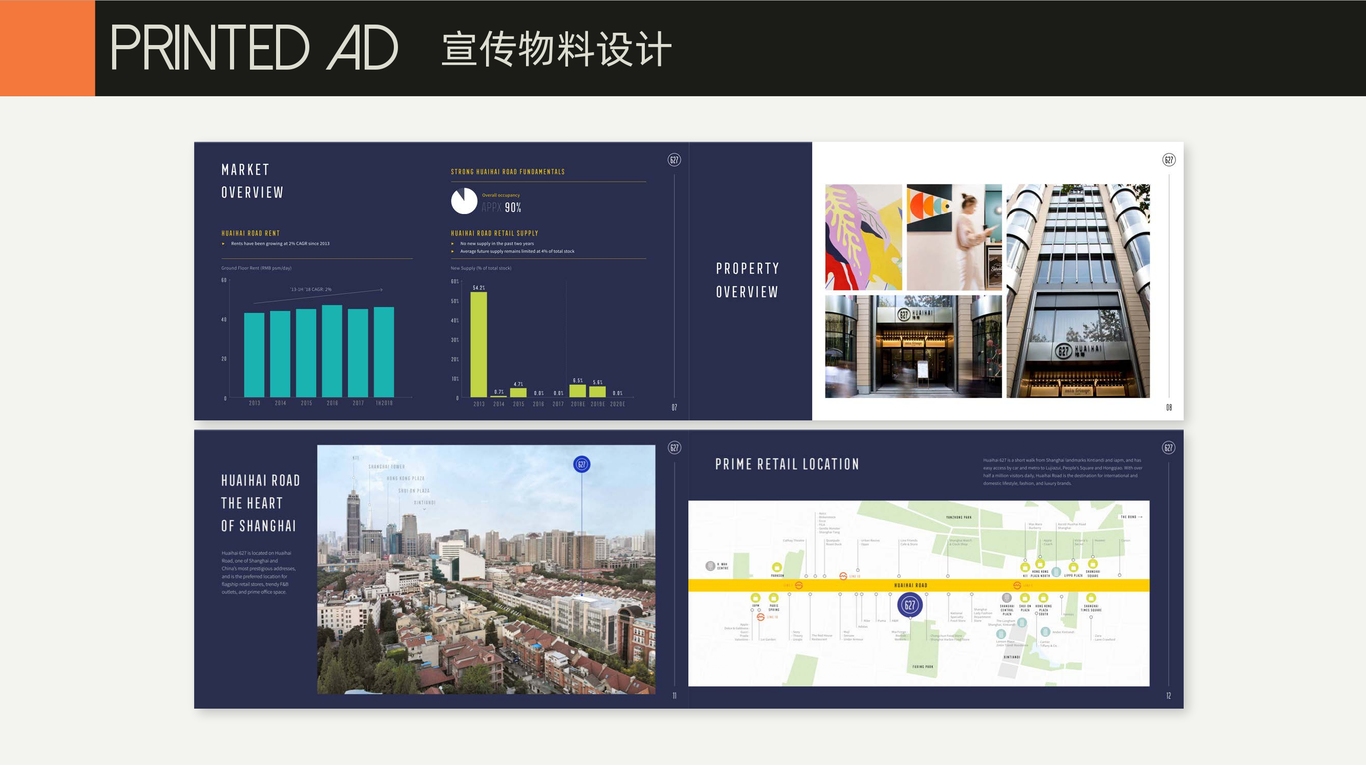Click the '13-1H '18 CAGR: 2%' annotation
The width and height of the screenshot is (1366, 766).
pos(311,289)
